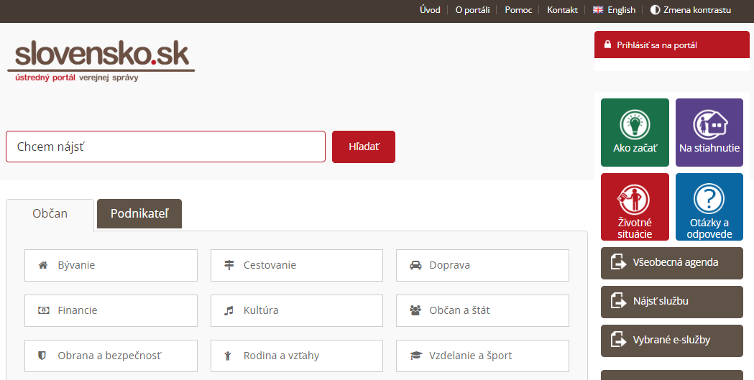This screenshot has height=380, width=754.
Task: Click the UK flag icon next to English
Action: point(598,10)
